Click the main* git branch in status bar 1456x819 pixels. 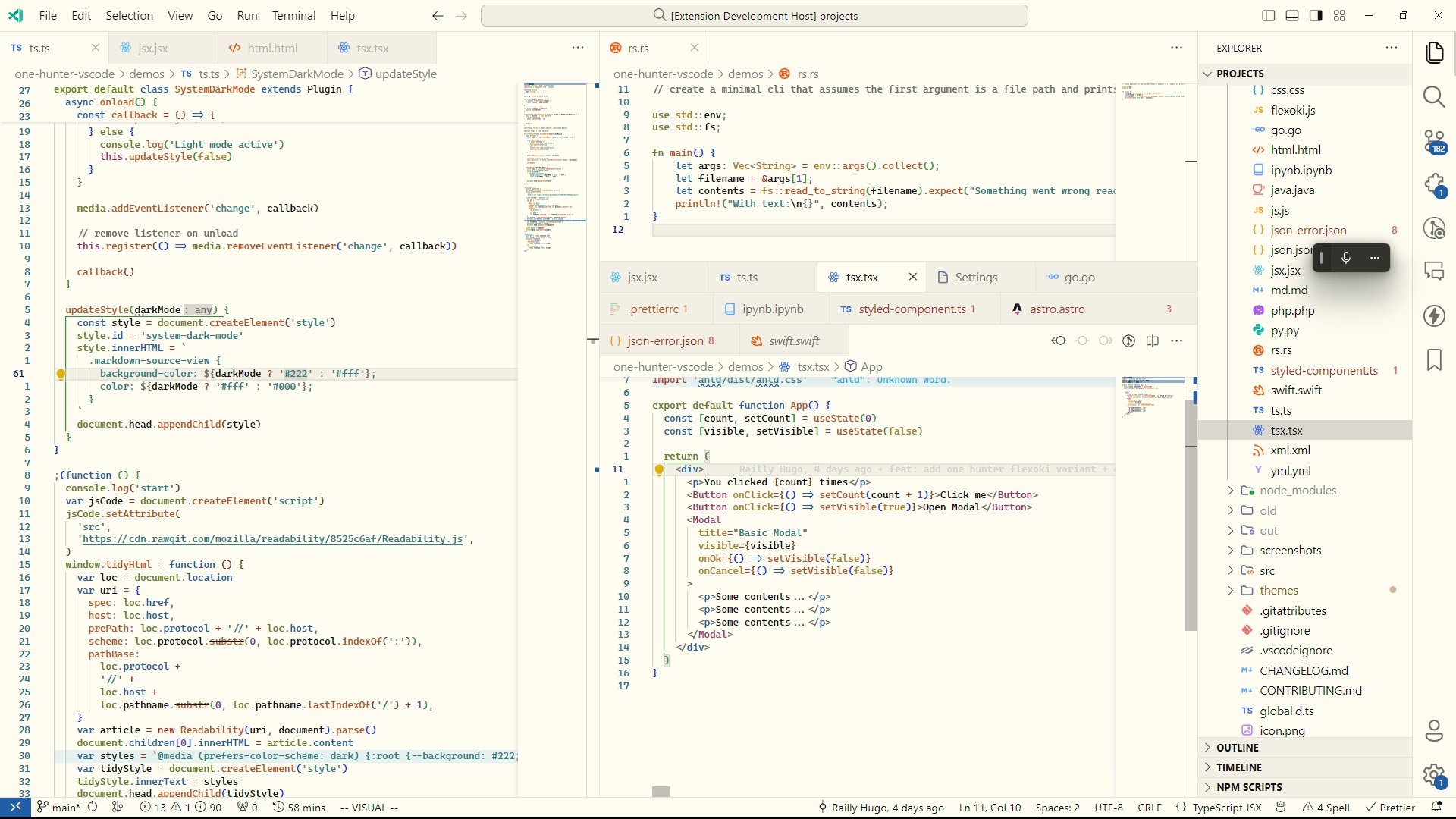(x=58, y=808)
